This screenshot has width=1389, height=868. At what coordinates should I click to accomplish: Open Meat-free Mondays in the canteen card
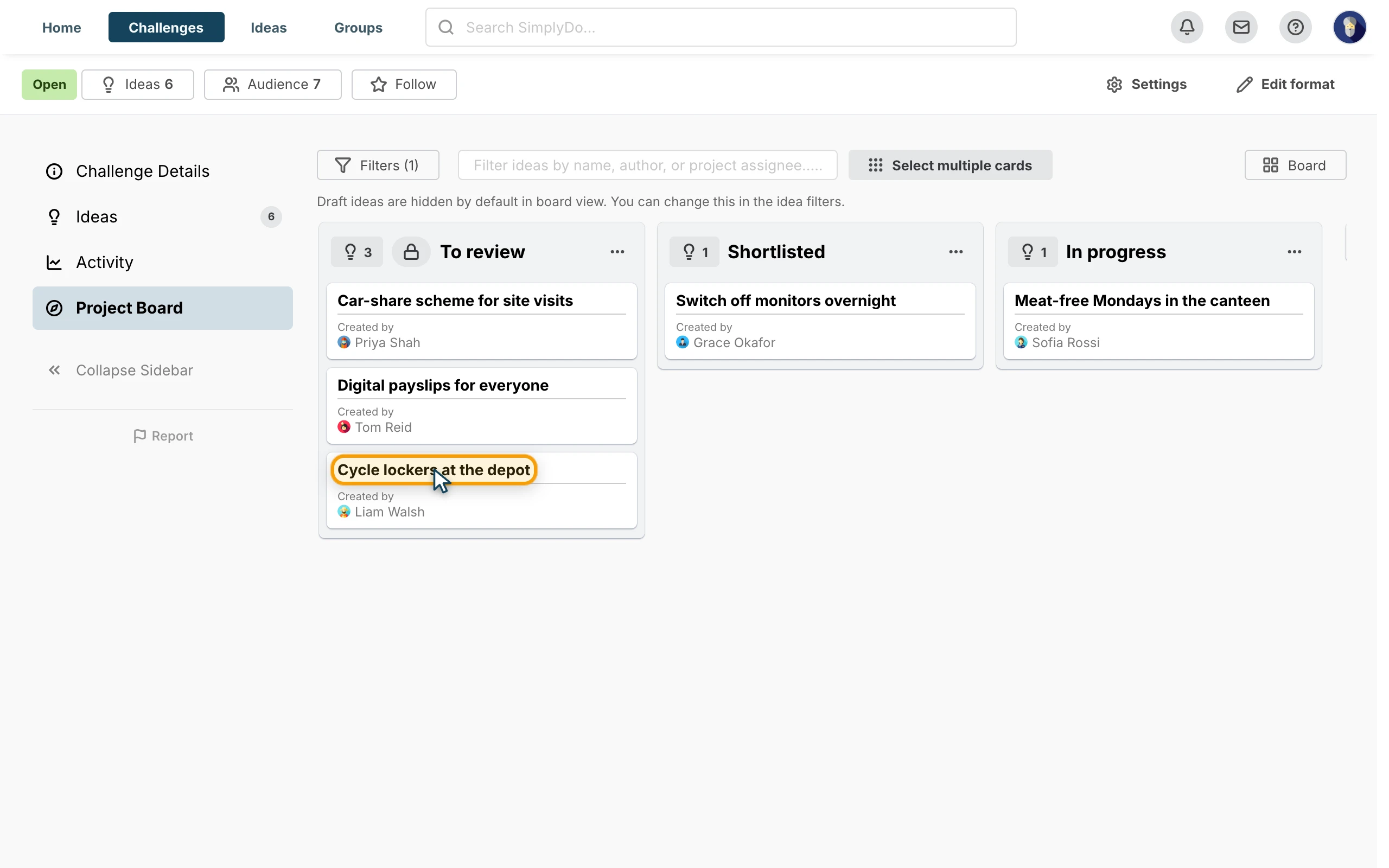1158,321
